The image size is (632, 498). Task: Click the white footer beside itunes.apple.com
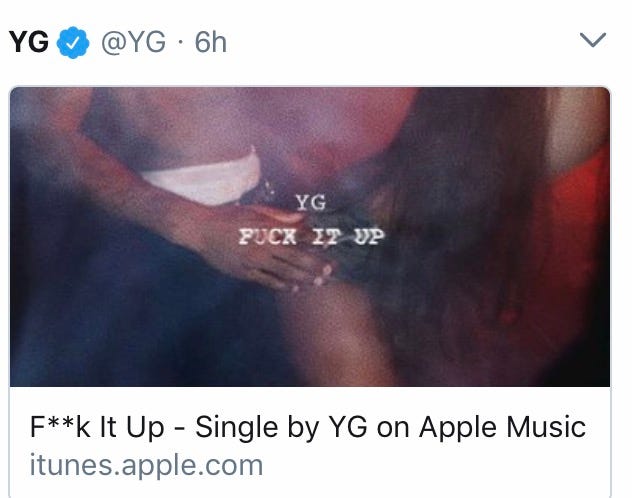tap(435, 466)
